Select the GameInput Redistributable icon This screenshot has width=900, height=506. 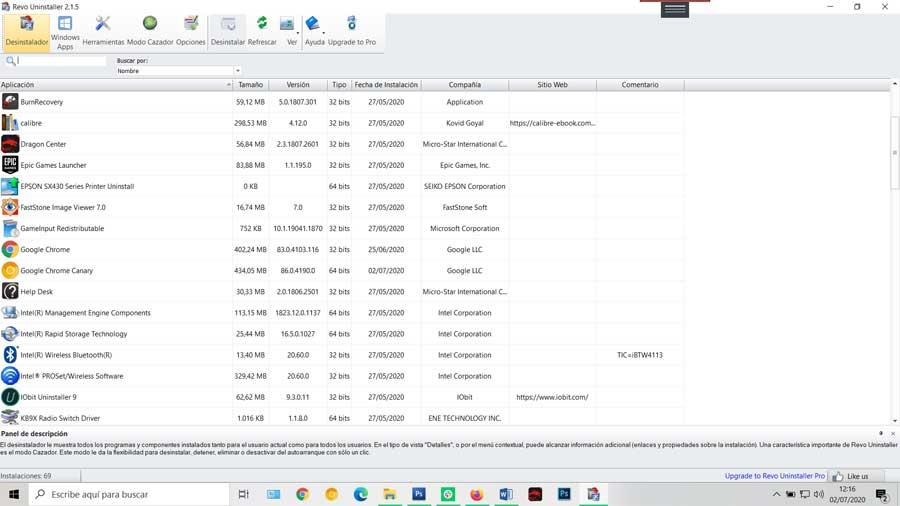tap(10, 228)
